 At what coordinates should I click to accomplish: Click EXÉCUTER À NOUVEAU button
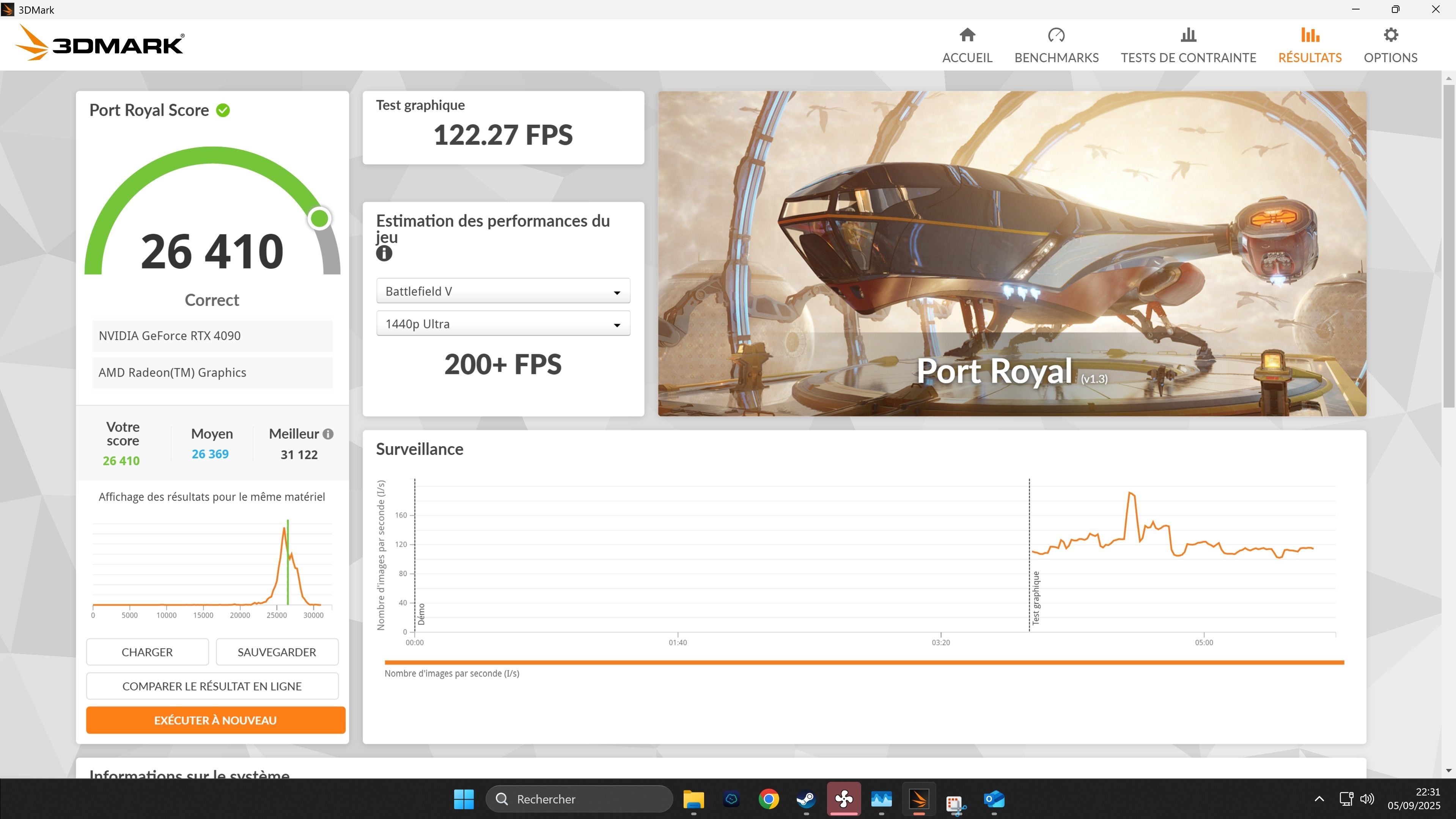point(215,720)
